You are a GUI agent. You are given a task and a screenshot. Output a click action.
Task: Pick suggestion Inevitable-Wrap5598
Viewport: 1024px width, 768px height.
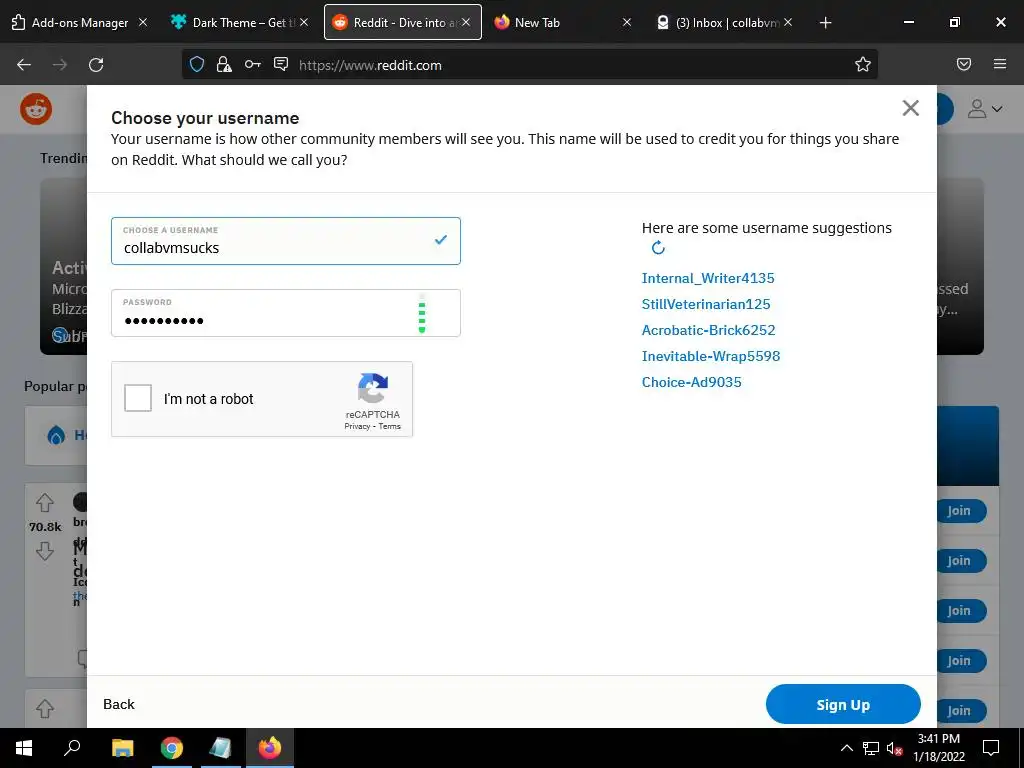[711, 357]
